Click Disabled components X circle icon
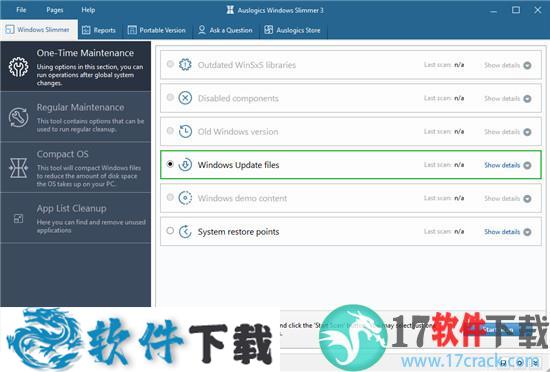The width and height of the screenshot is (550, 372). click(185, 98)
